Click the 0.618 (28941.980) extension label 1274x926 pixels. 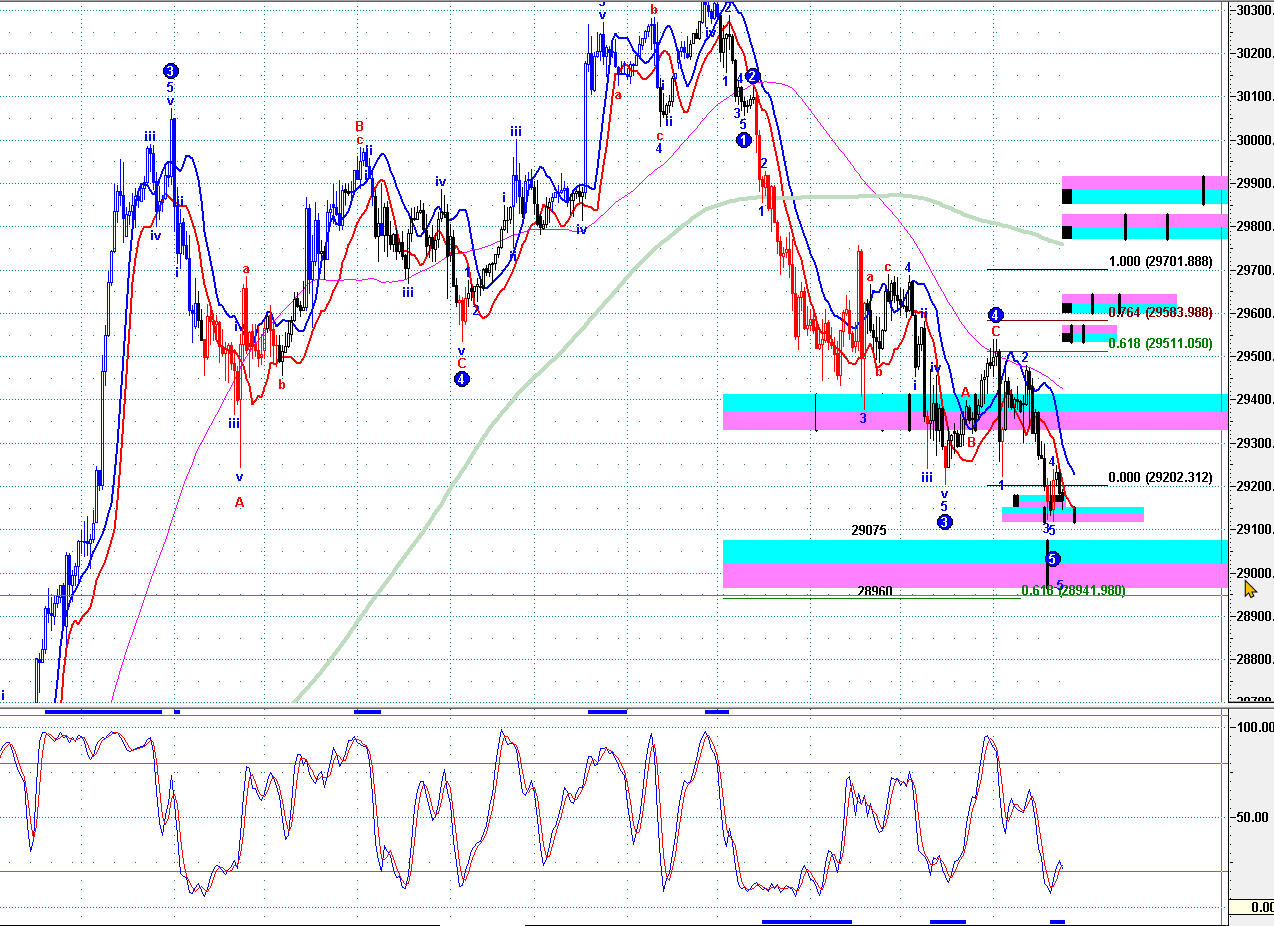(1073, 591)
